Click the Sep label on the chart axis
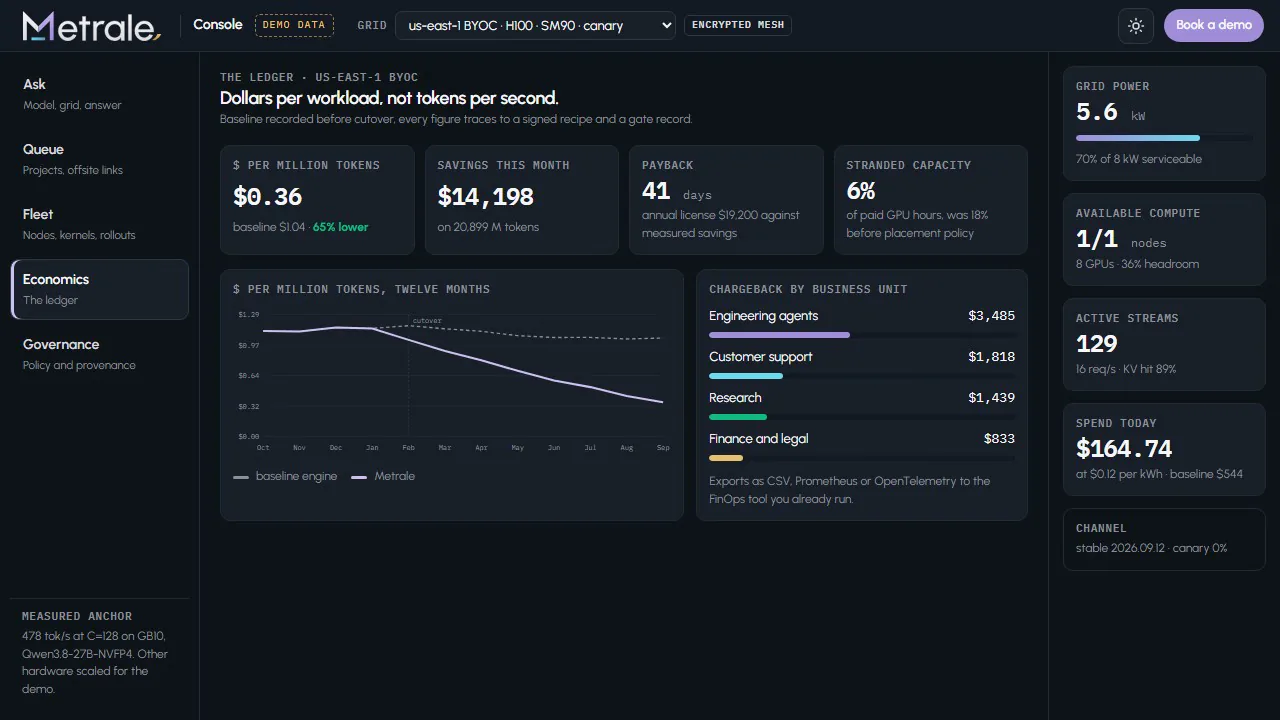 click(662, 448)
